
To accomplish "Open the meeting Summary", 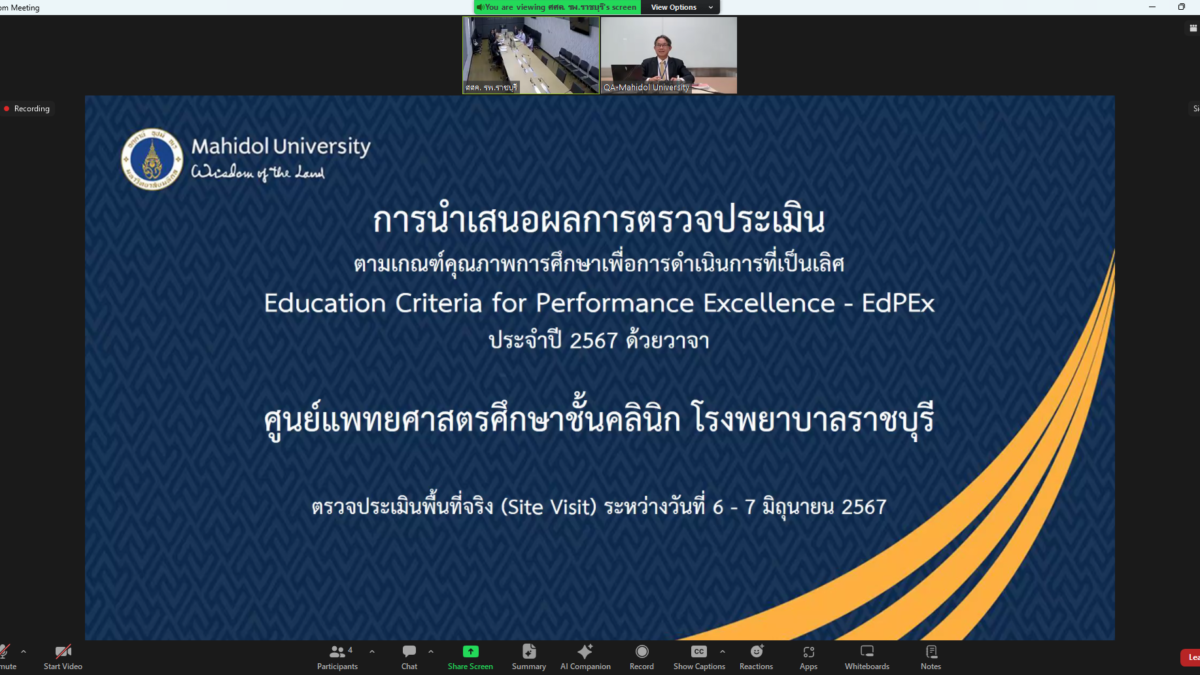I will coord(529,656).
